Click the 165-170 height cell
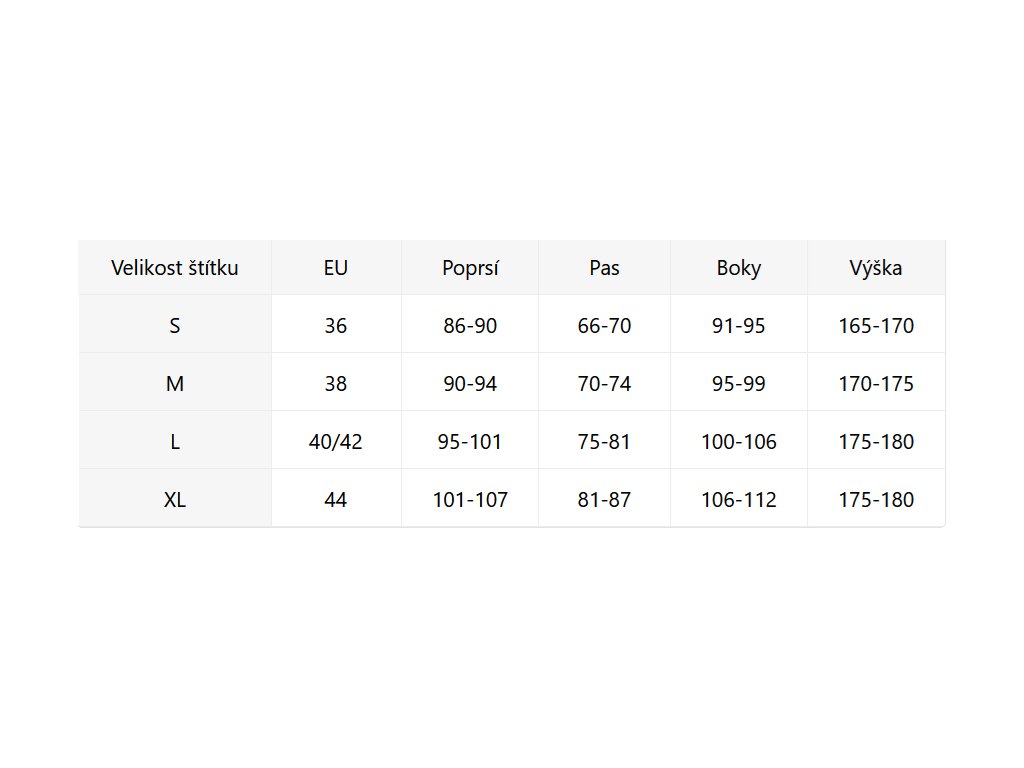The image size is (1024, 768). pyautogui.click(x=876, y=326)
